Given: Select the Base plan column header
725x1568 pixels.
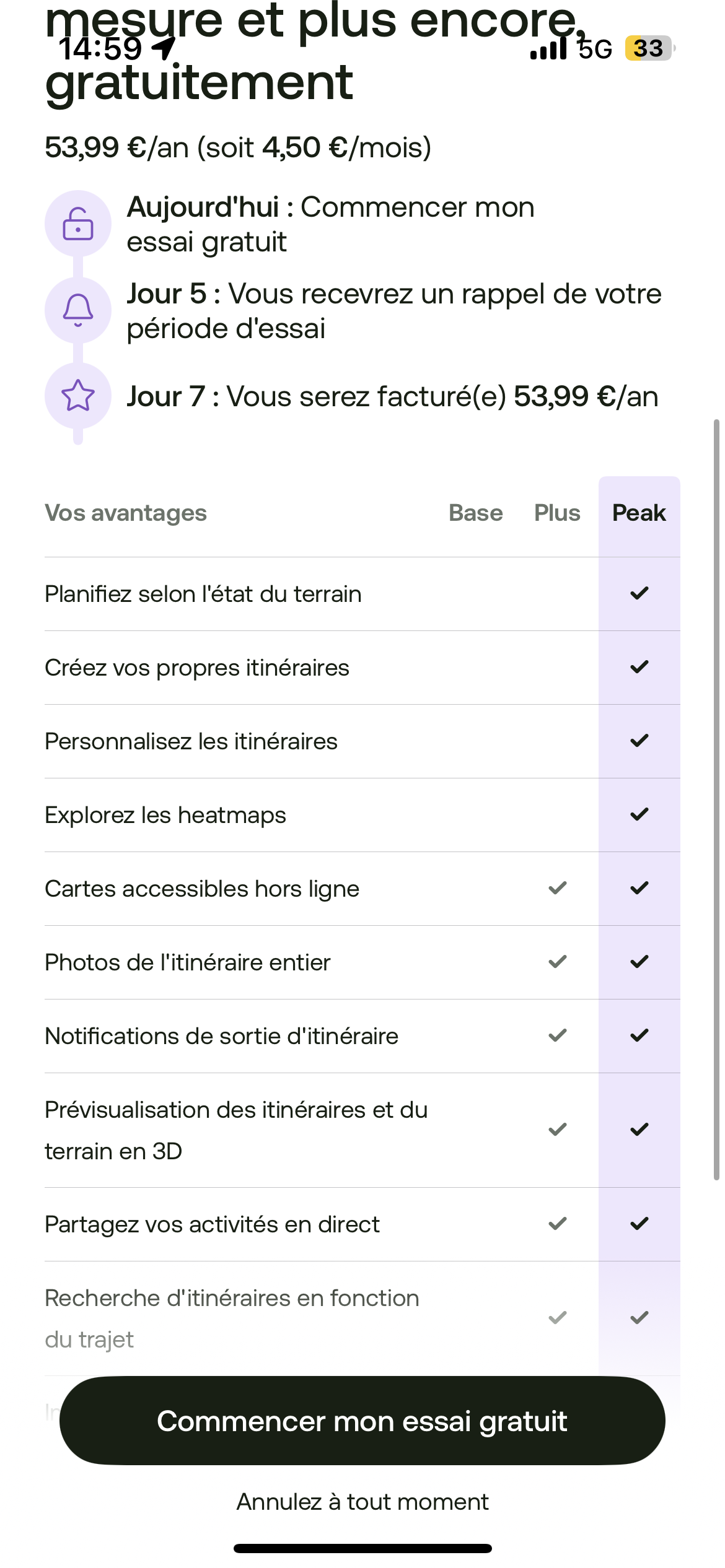Looking at the screenshot, I should (x=475, y=513).
